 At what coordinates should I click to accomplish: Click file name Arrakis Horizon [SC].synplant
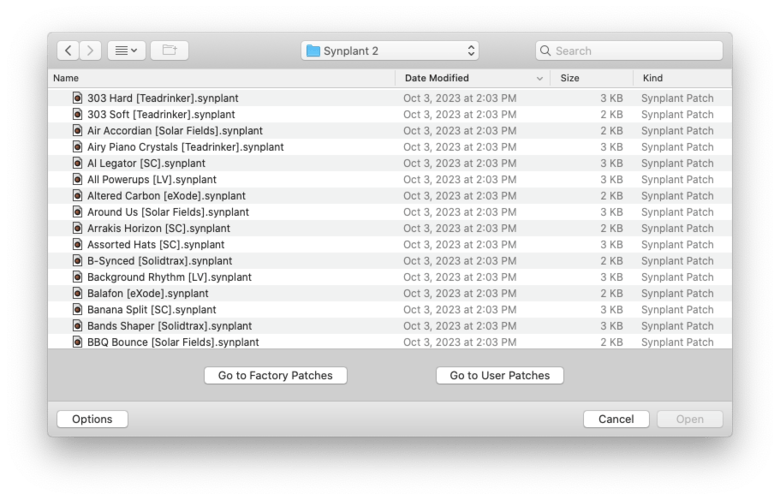(159, 228)
